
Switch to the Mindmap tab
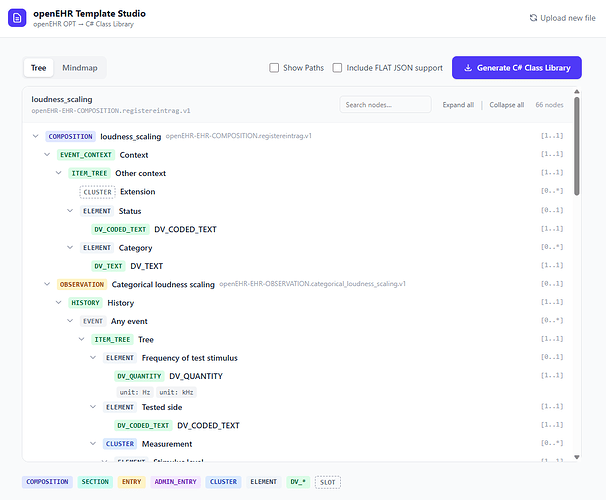(x=80, y=68)
